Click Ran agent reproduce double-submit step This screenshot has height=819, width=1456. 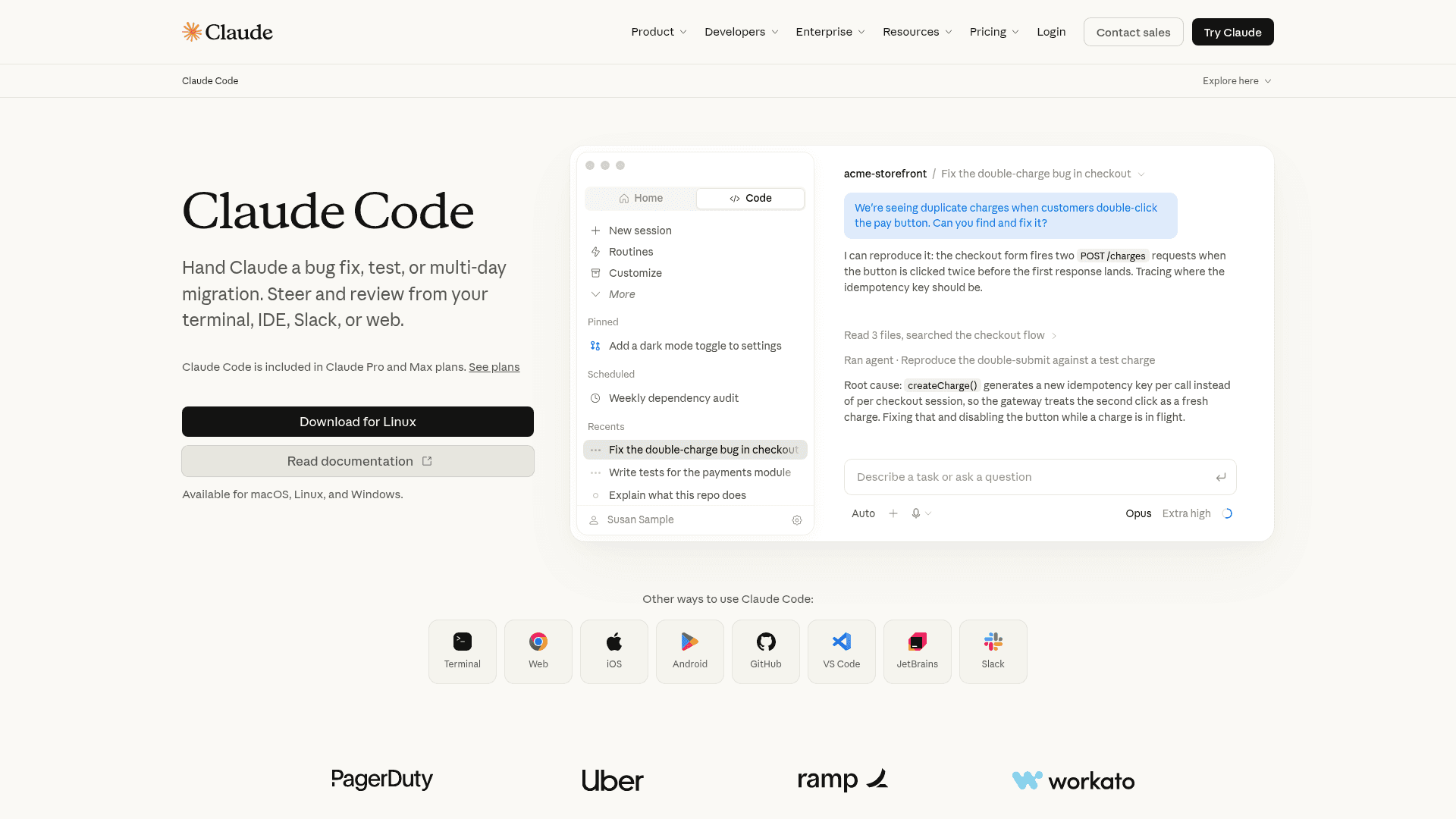[999, 360]
